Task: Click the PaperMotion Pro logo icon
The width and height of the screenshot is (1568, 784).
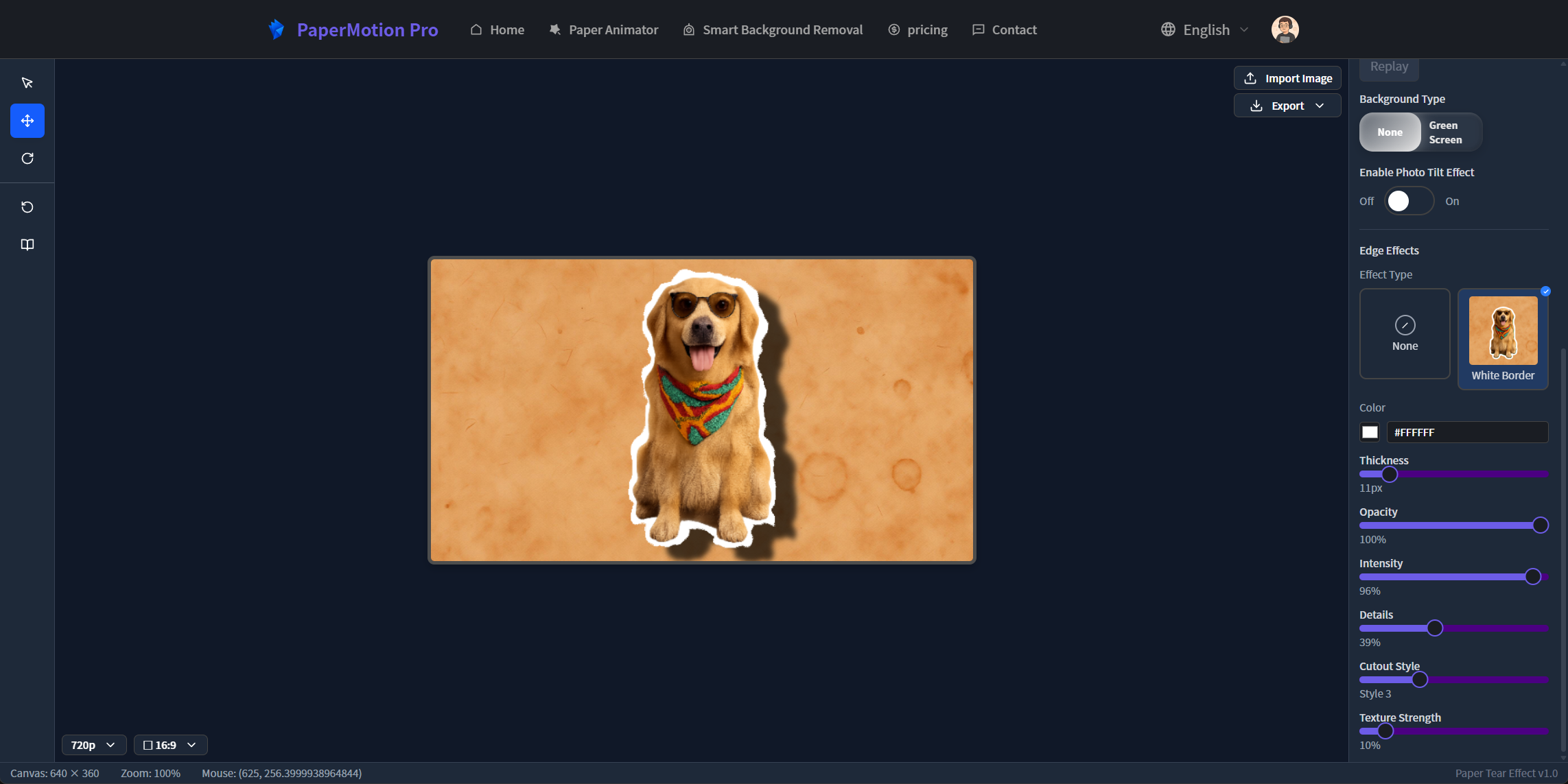Action: tap(277, 29)
